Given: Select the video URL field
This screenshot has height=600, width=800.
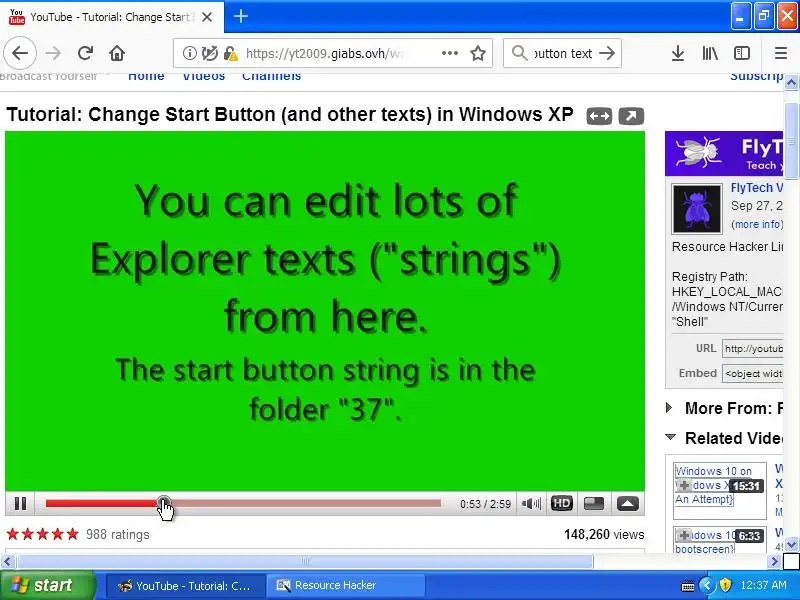Looking at the screenshot, I should [753, 348].
